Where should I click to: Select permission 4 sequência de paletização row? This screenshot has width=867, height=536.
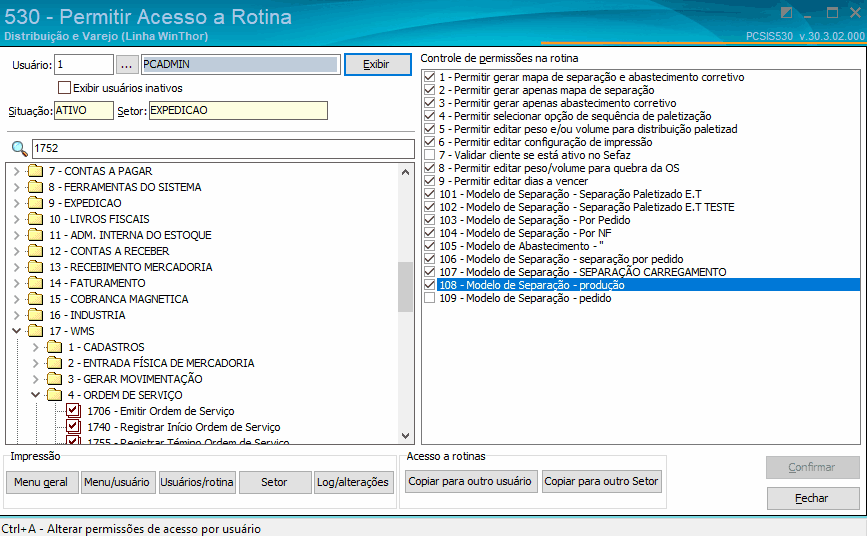[575, 116]
